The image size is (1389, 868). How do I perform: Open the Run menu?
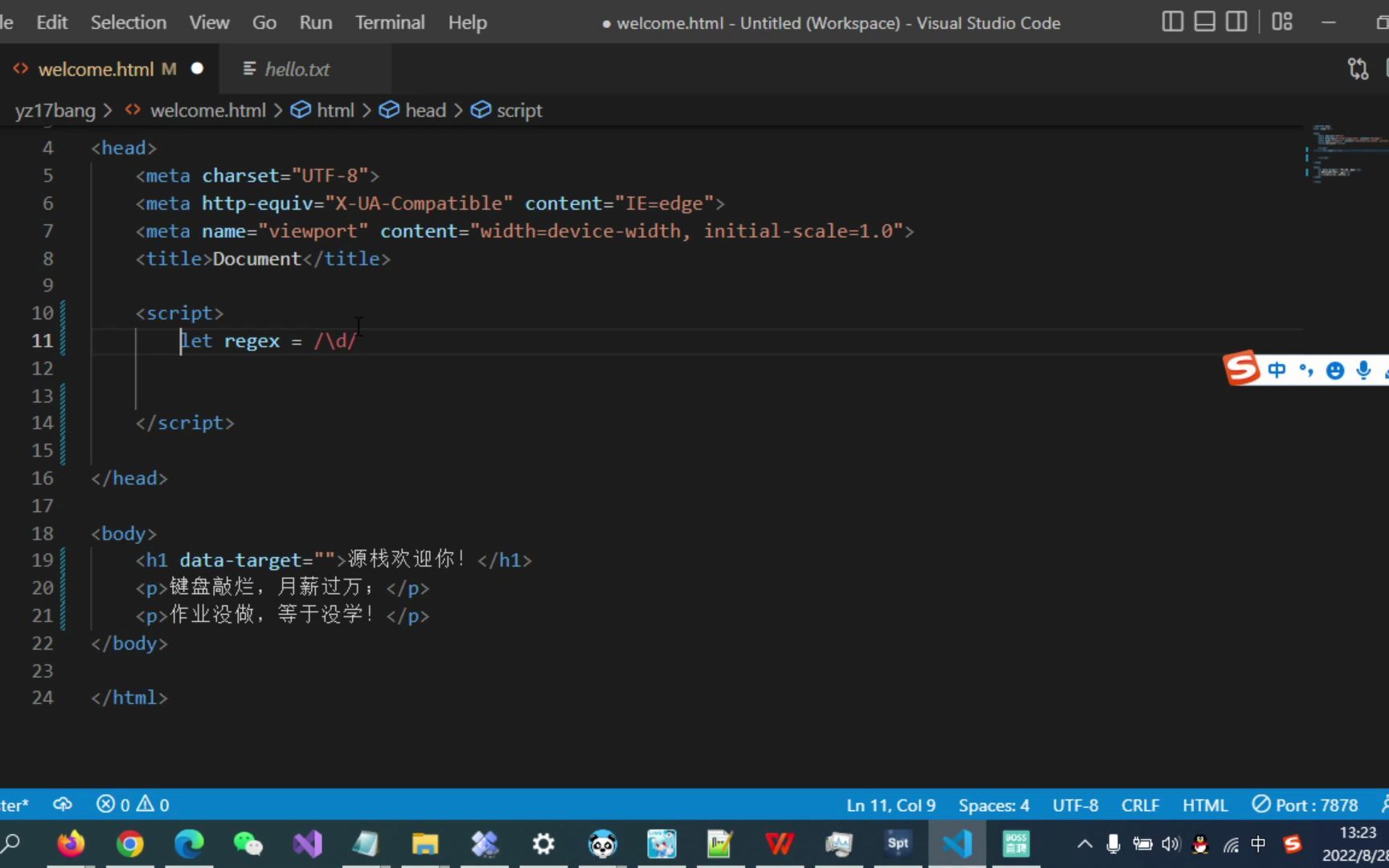pos(316,23)
